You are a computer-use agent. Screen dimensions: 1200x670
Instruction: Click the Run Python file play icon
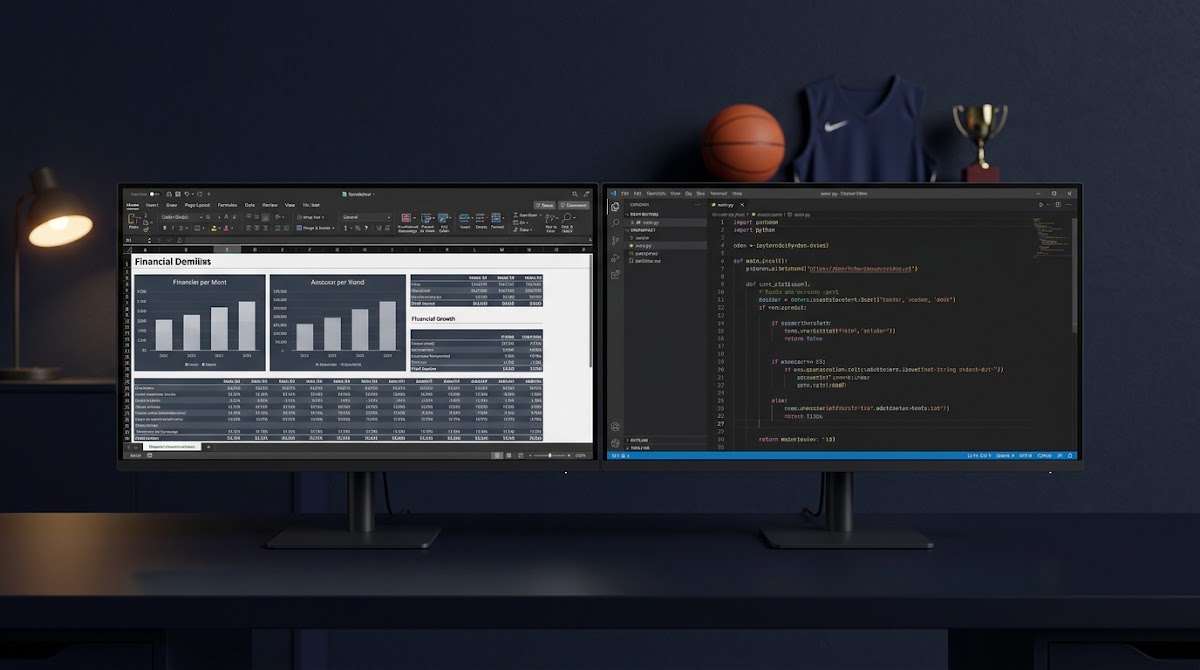(1041, 204)
